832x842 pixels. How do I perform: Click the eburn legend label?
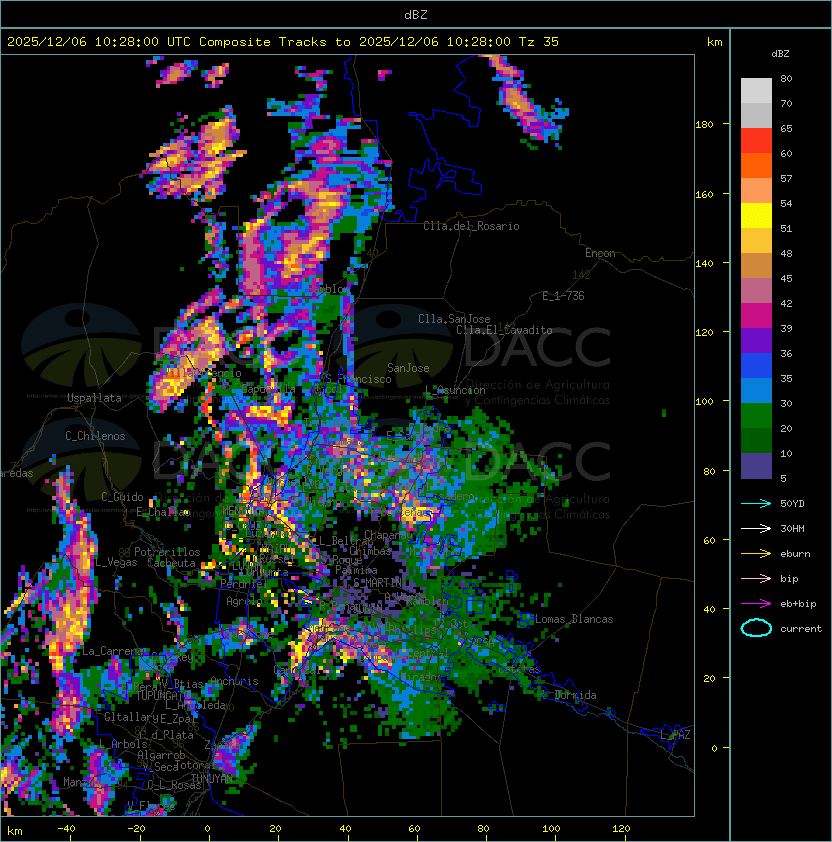point(795,554)
